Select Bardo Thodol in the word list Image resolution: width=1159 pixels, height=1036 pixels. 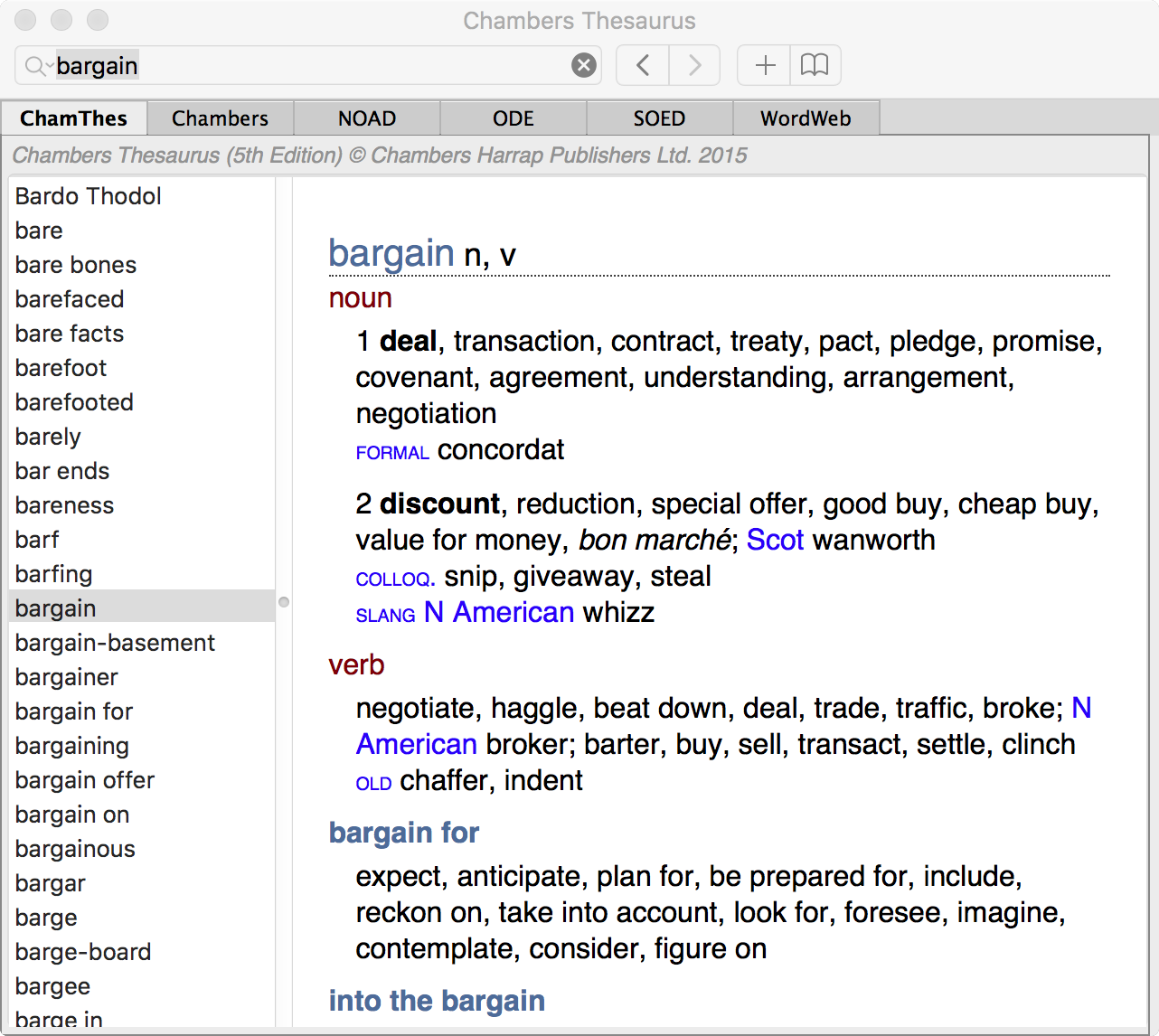tap(142, 196)
